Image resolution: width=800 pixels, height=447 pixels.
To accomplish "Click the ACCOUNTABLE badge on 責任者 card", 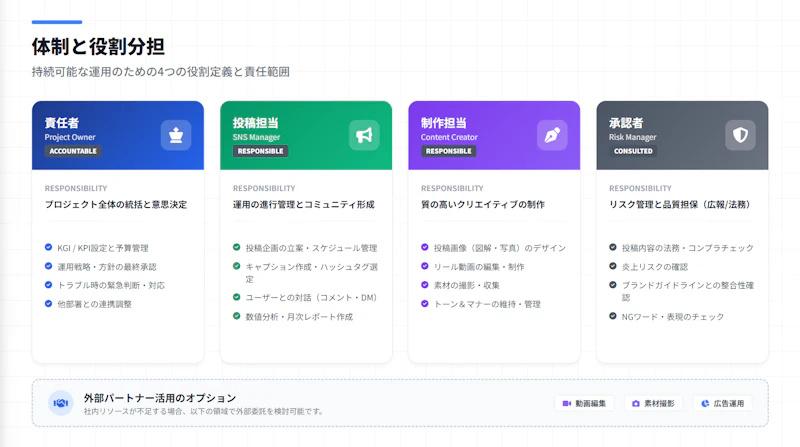I will (x=73, y=151).
